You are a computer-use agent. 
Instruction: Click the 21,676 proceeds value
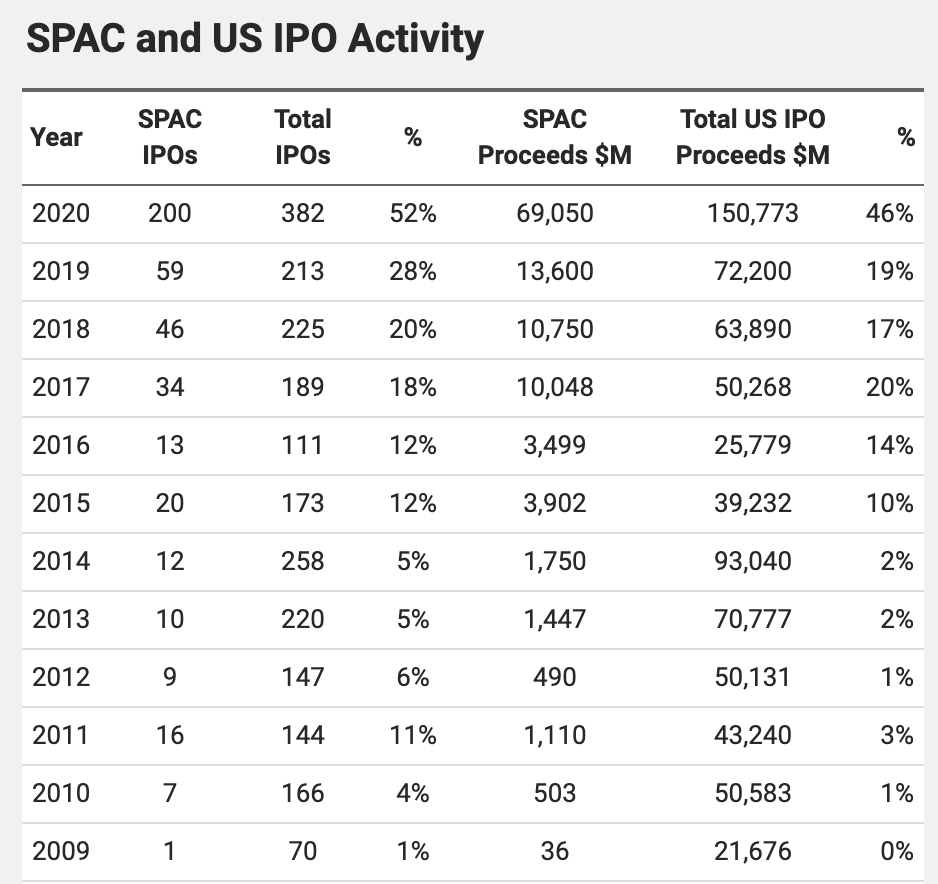click(x=752, y=851)
